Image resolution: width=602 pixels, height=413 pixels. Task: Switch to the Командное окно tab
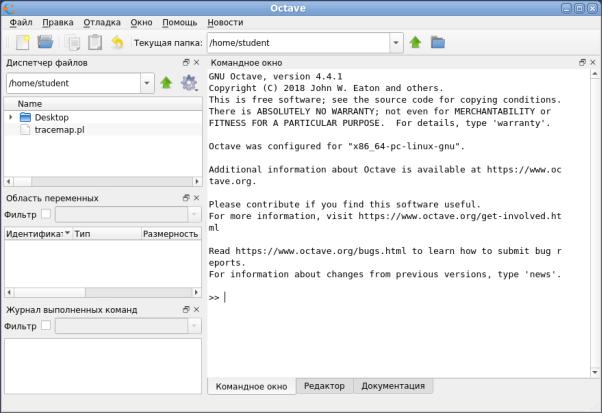[x=251, y=386]
